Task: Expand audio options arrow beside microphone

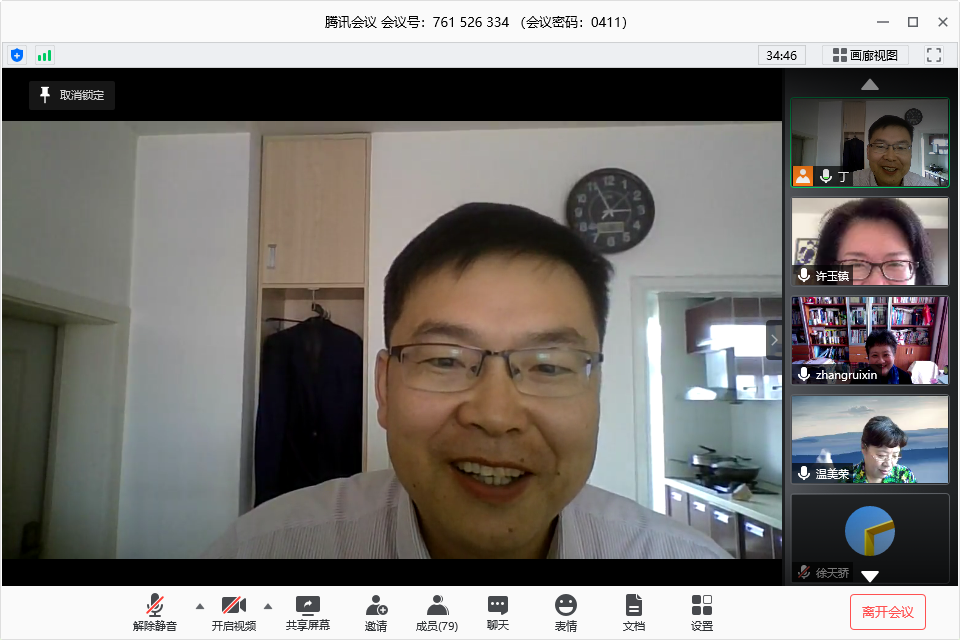Action: tap(199, 606)
